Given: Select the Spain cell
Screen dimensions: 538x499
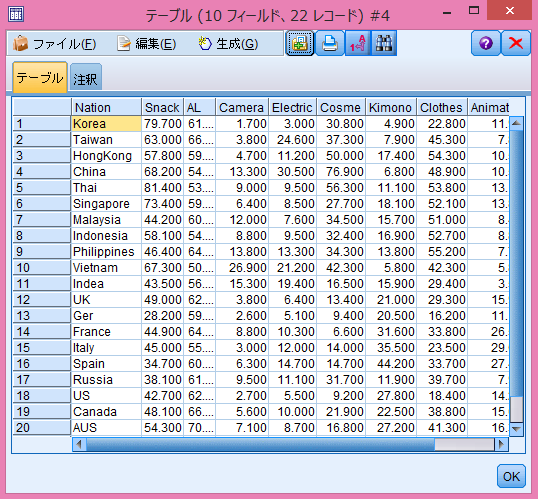Looking at the screenshot, I should tap(106, 364).
